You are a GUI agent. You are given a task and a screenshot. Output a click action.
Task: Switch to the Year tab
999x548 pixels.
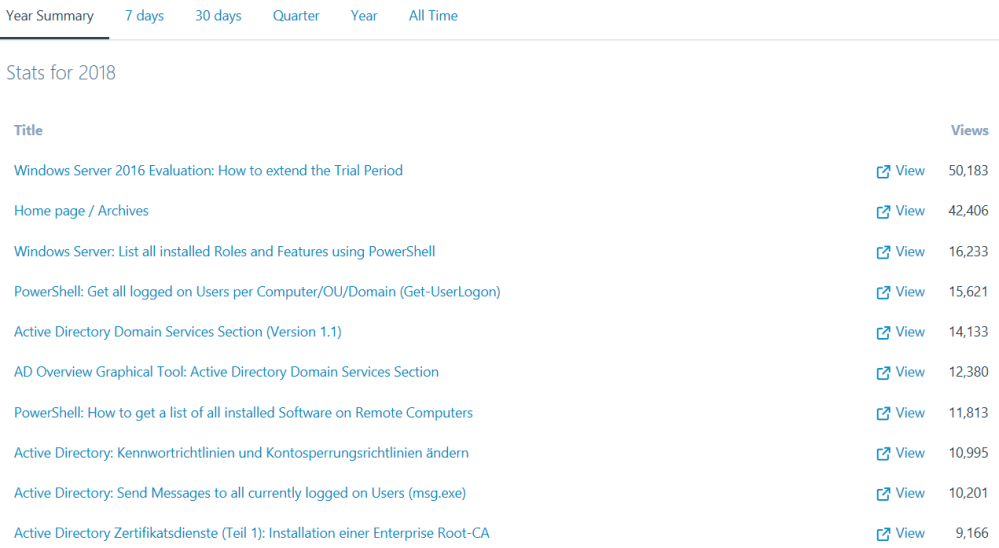(364, 16)
